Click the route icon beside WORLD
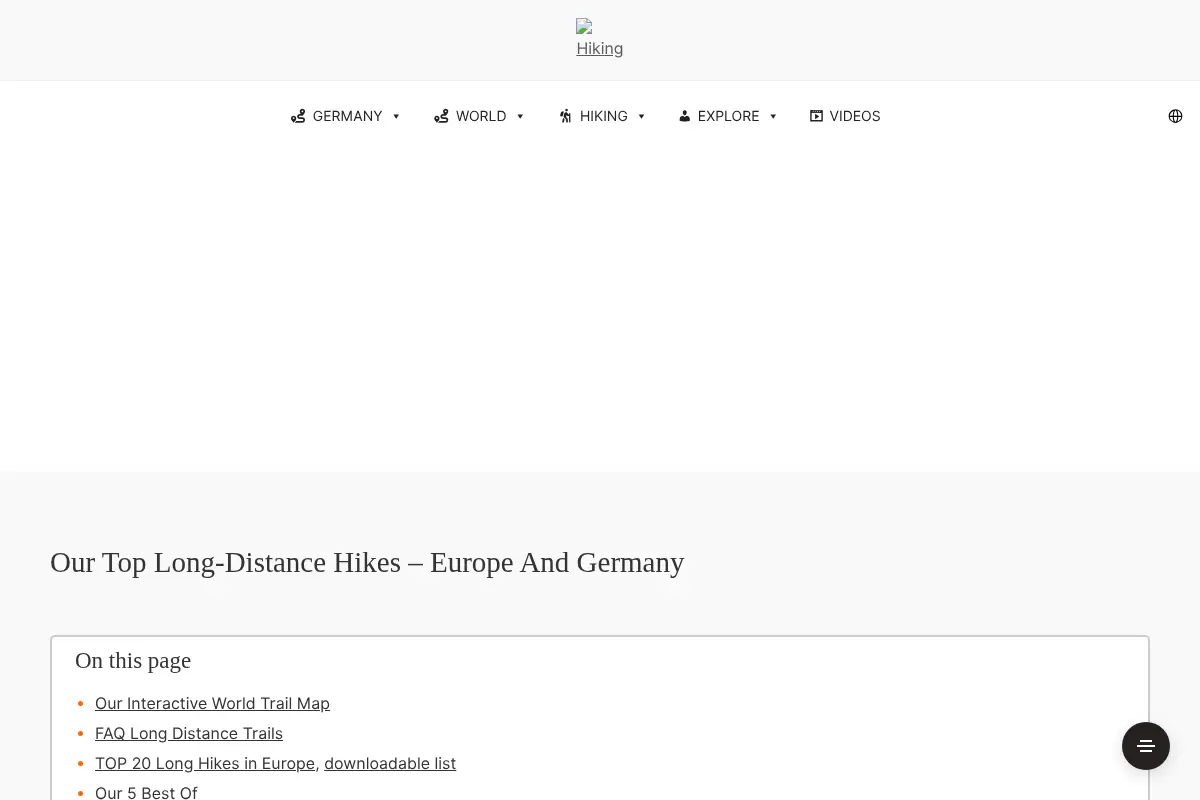This screenshot has width=1200, height=800. pos(441,116)
